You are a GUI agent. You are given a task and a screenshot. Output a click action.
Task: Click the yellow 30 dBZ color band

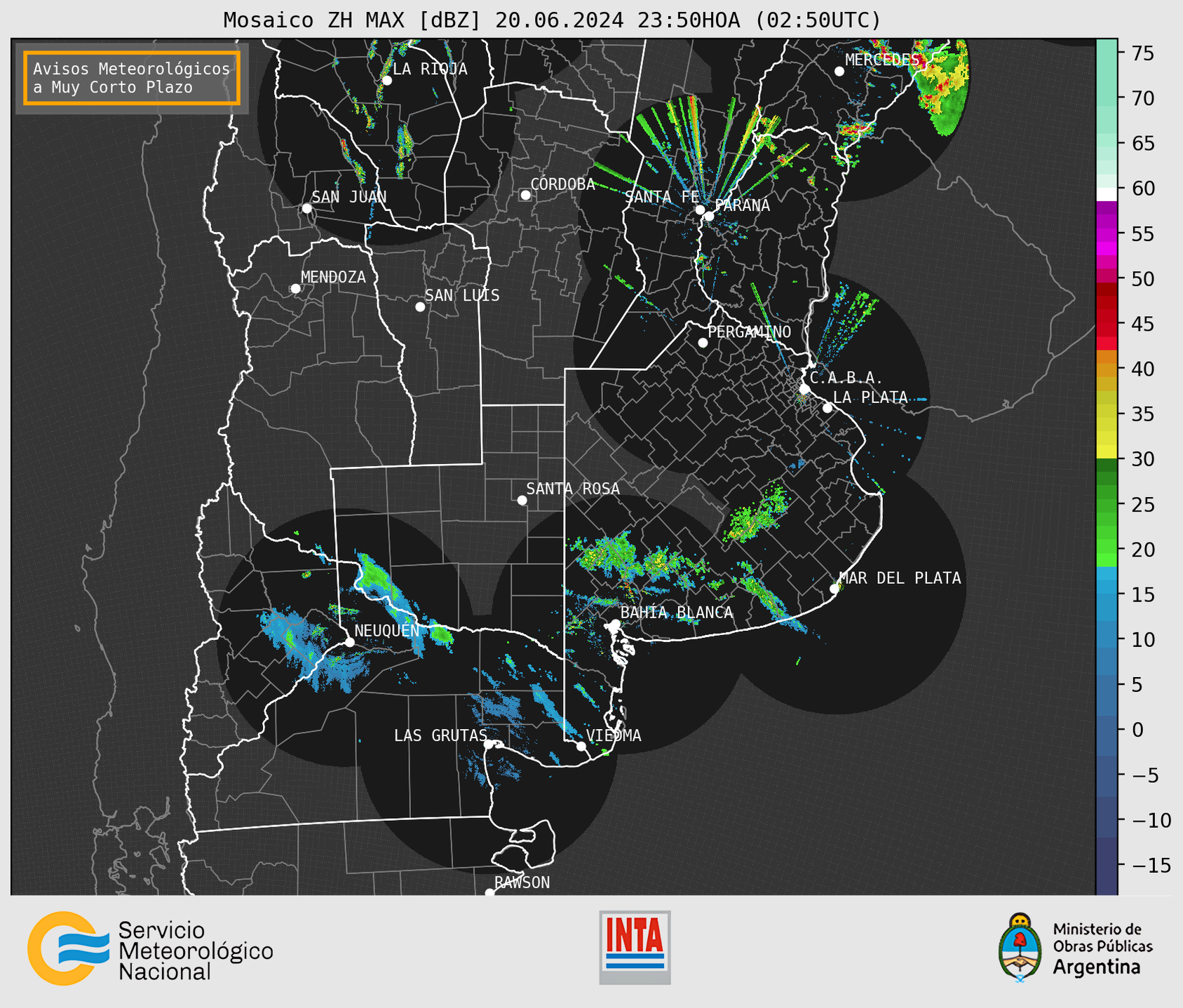[1107, 452]
